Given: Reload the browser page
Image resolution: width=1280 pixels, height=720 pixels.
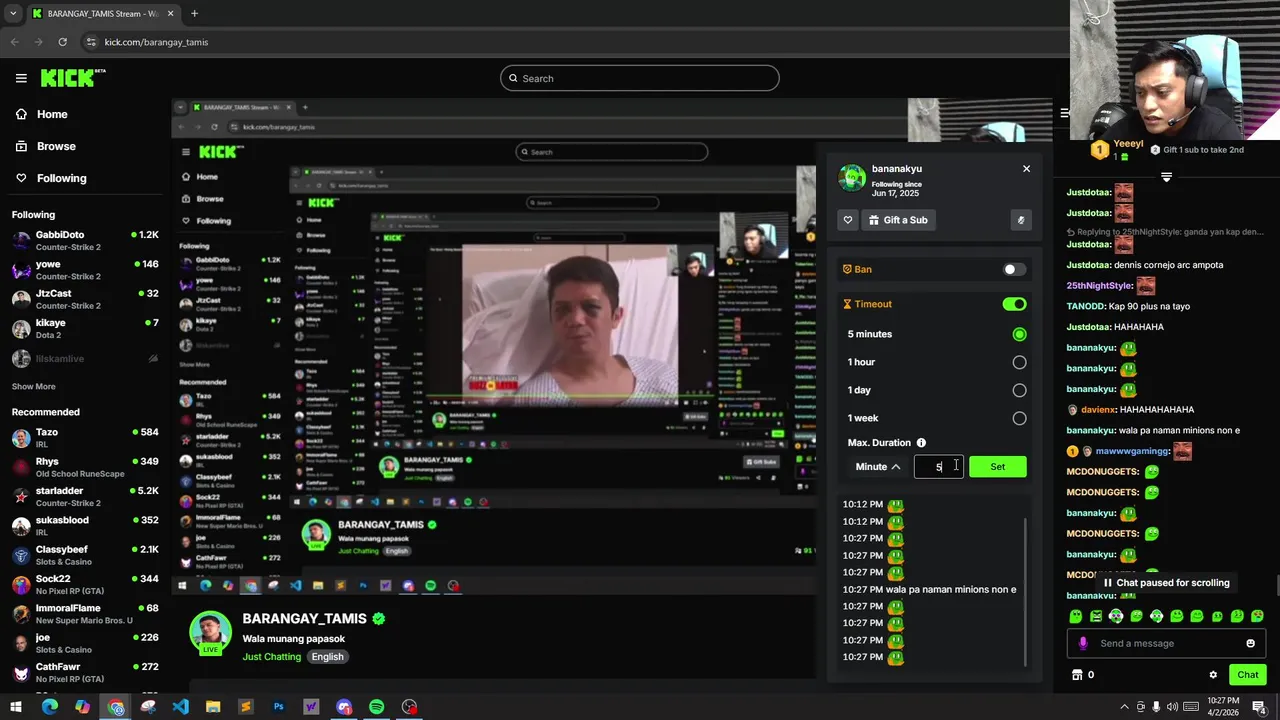Looking at the screenshot, I should pos(62,42).
